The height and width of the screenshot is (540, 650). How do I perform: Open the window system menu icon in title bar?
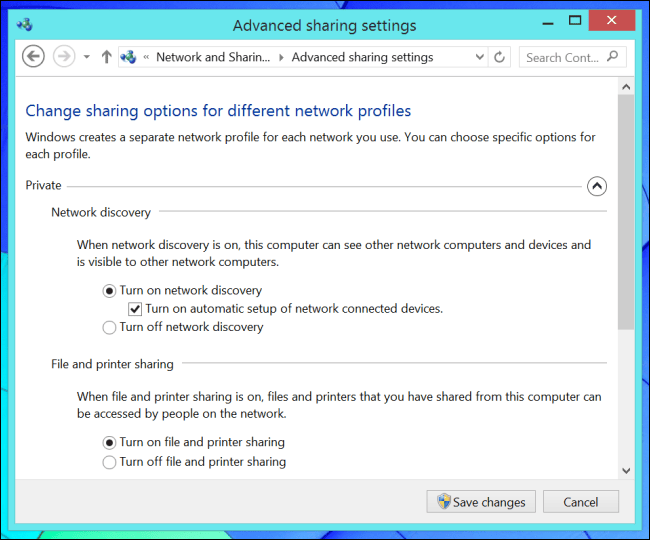(x=25, y=24)
